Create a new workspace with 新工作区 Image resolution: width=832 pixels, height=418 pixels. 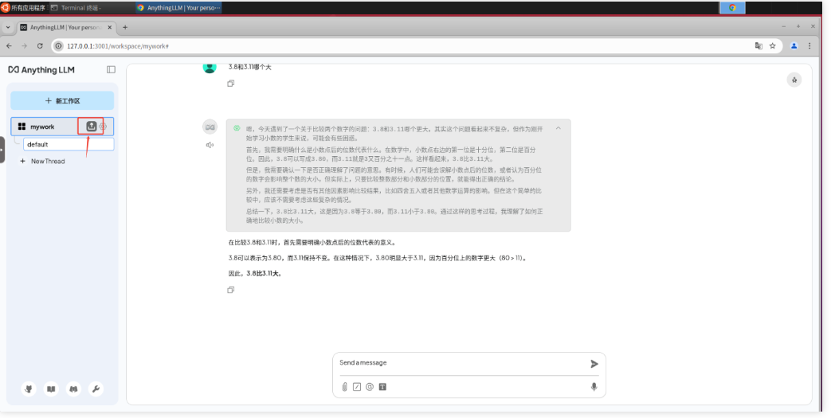pos(62,101)
